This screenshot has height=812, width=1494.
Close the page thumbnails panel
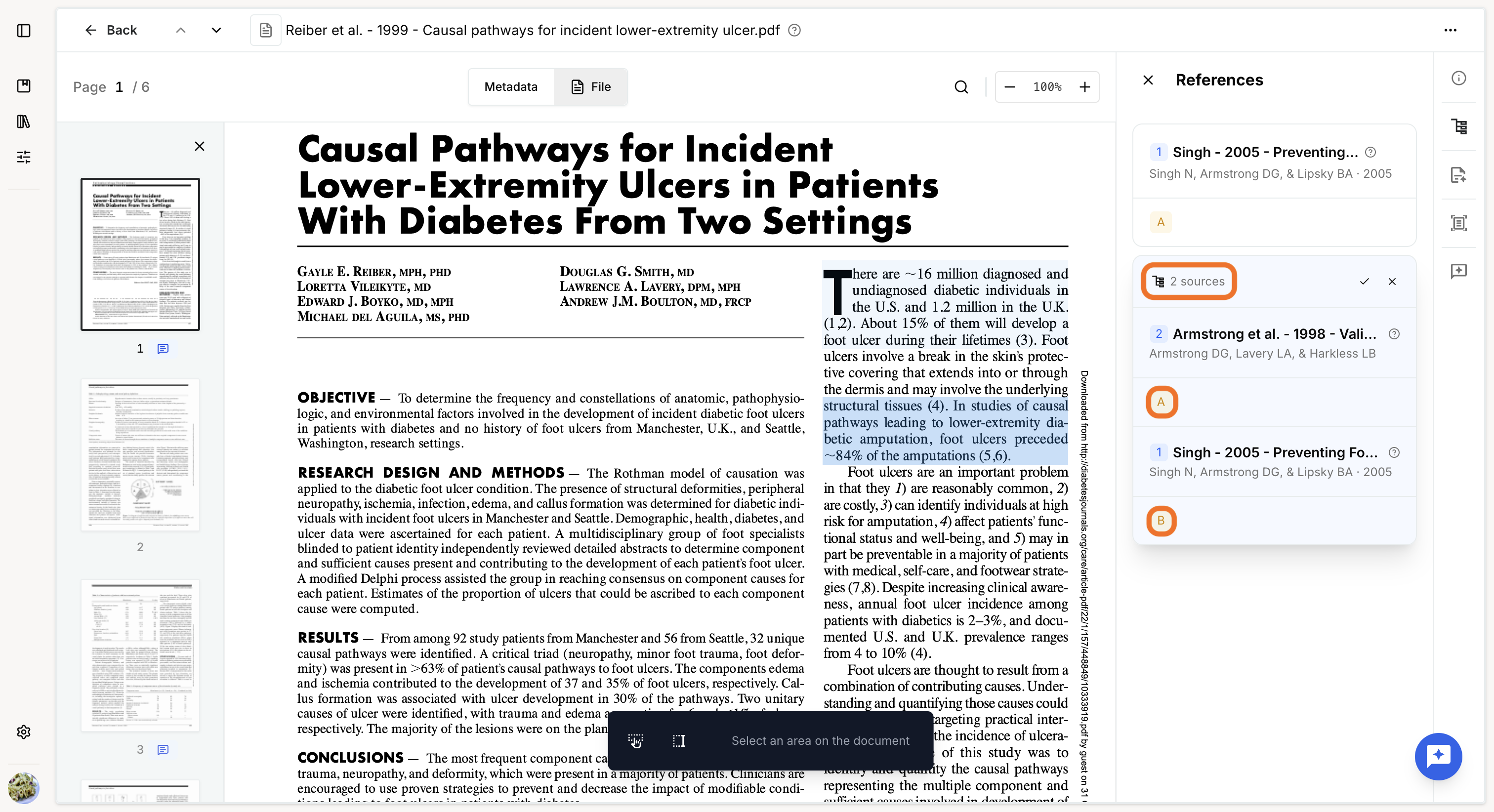[x=200, y=146]
